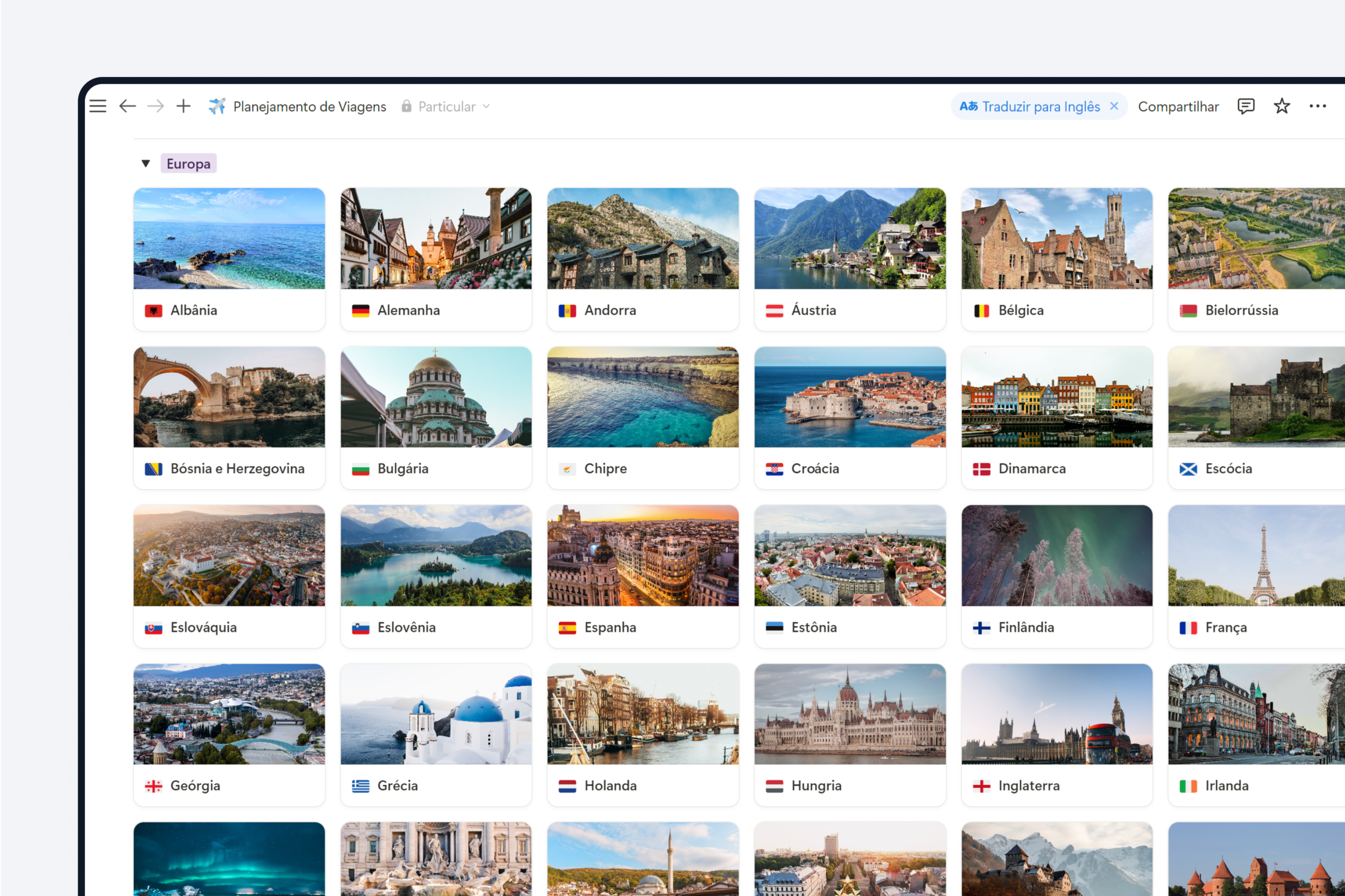Navigate back using the left arrow icon
The height and width of the screenshot is (896, 1345).
(127, 106)
